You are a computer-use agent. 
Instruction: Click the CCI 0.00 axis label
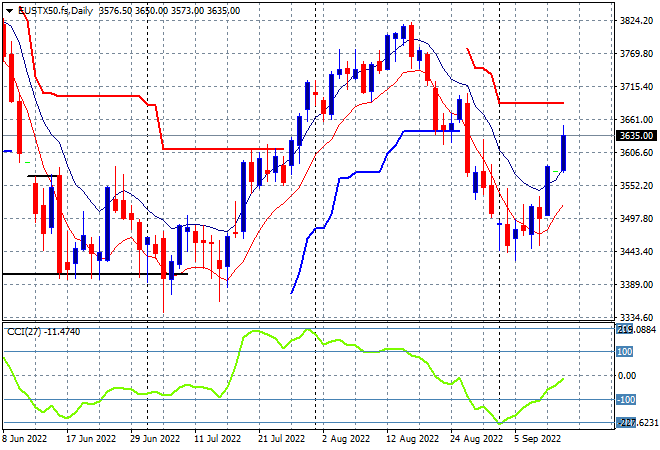[x=627, y=375]
